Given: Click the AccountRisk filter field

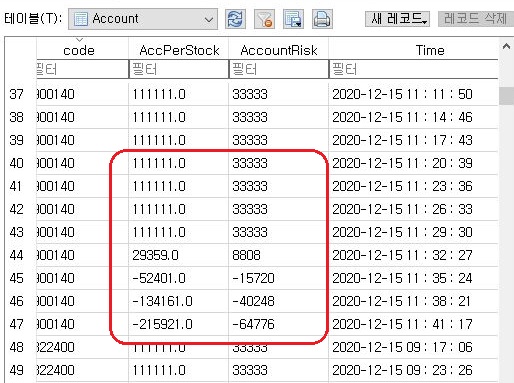Looking at the screenshot, I should (x=279, y=69).
